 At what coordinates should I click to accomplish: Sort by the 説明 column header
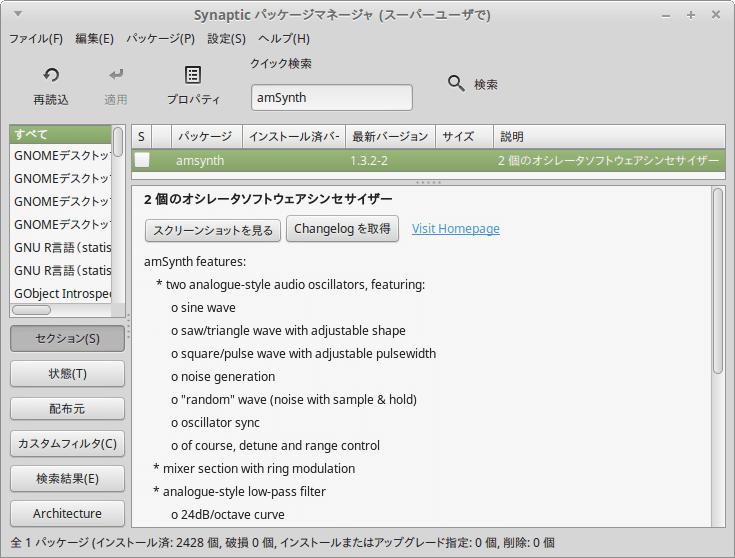[609, 137]
